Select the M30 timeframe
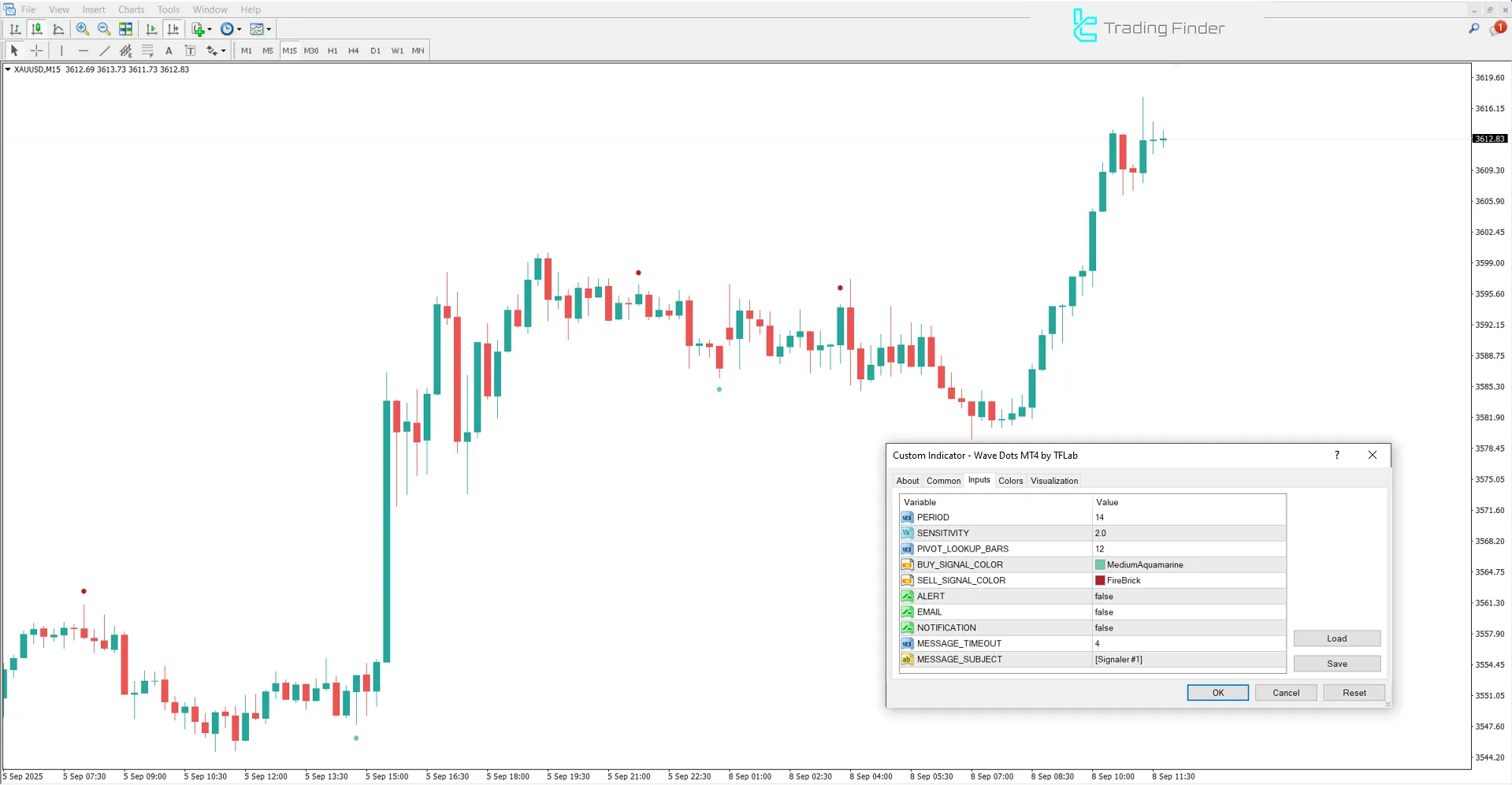 [310, 50]
